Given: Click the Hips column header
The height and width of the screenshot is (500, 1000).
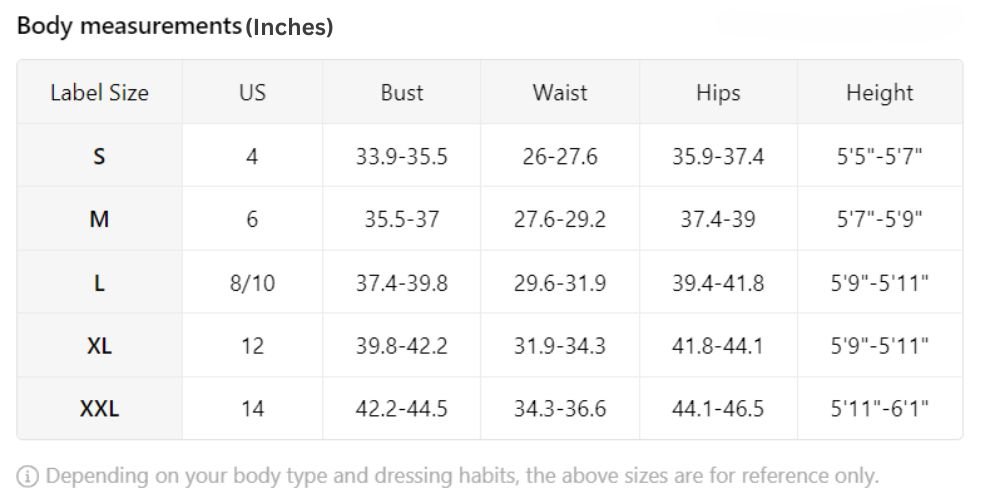Looking at the screenshot, I should coord(718,93).
